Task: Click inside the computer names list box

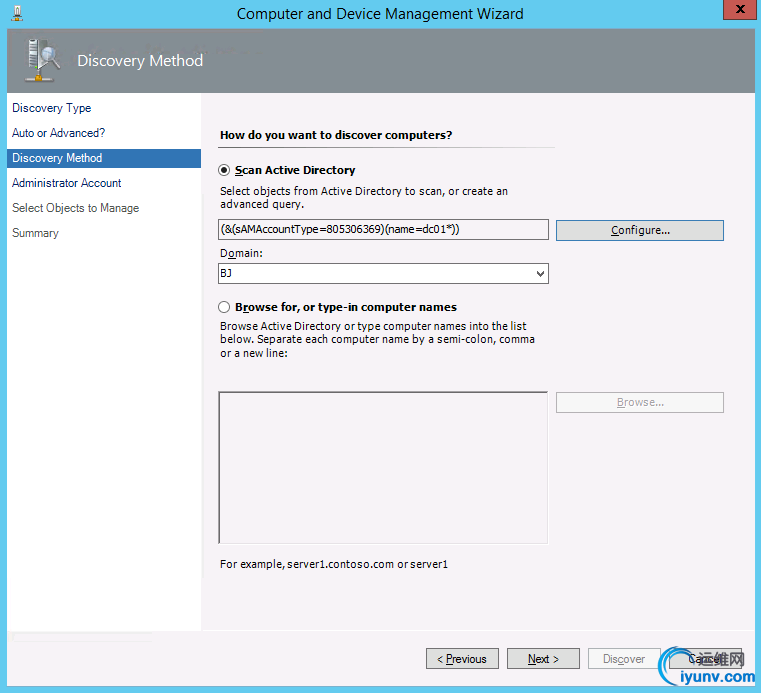Action: pos(383,468)
